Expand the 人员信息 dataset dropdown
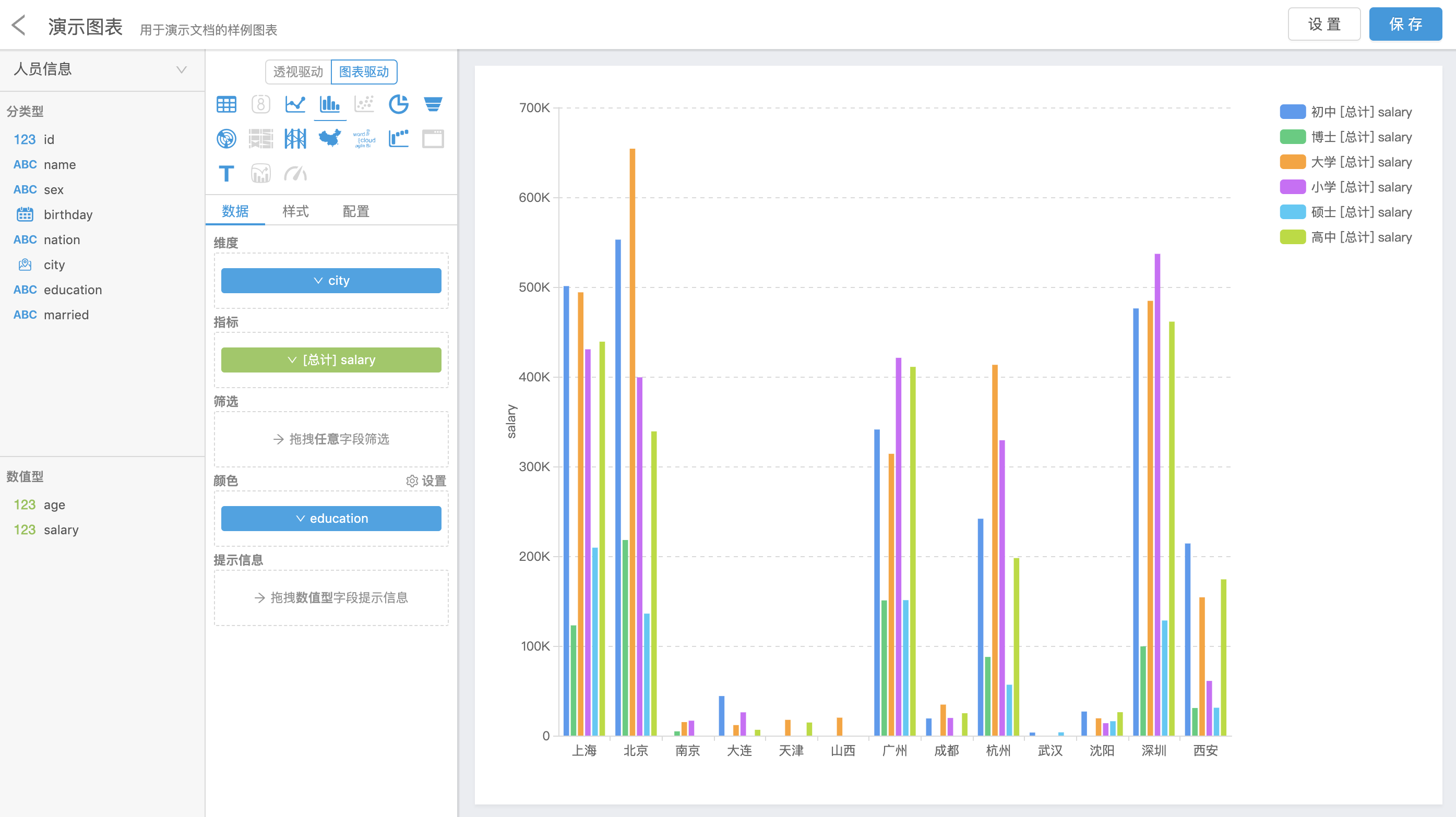 point(181,69)
